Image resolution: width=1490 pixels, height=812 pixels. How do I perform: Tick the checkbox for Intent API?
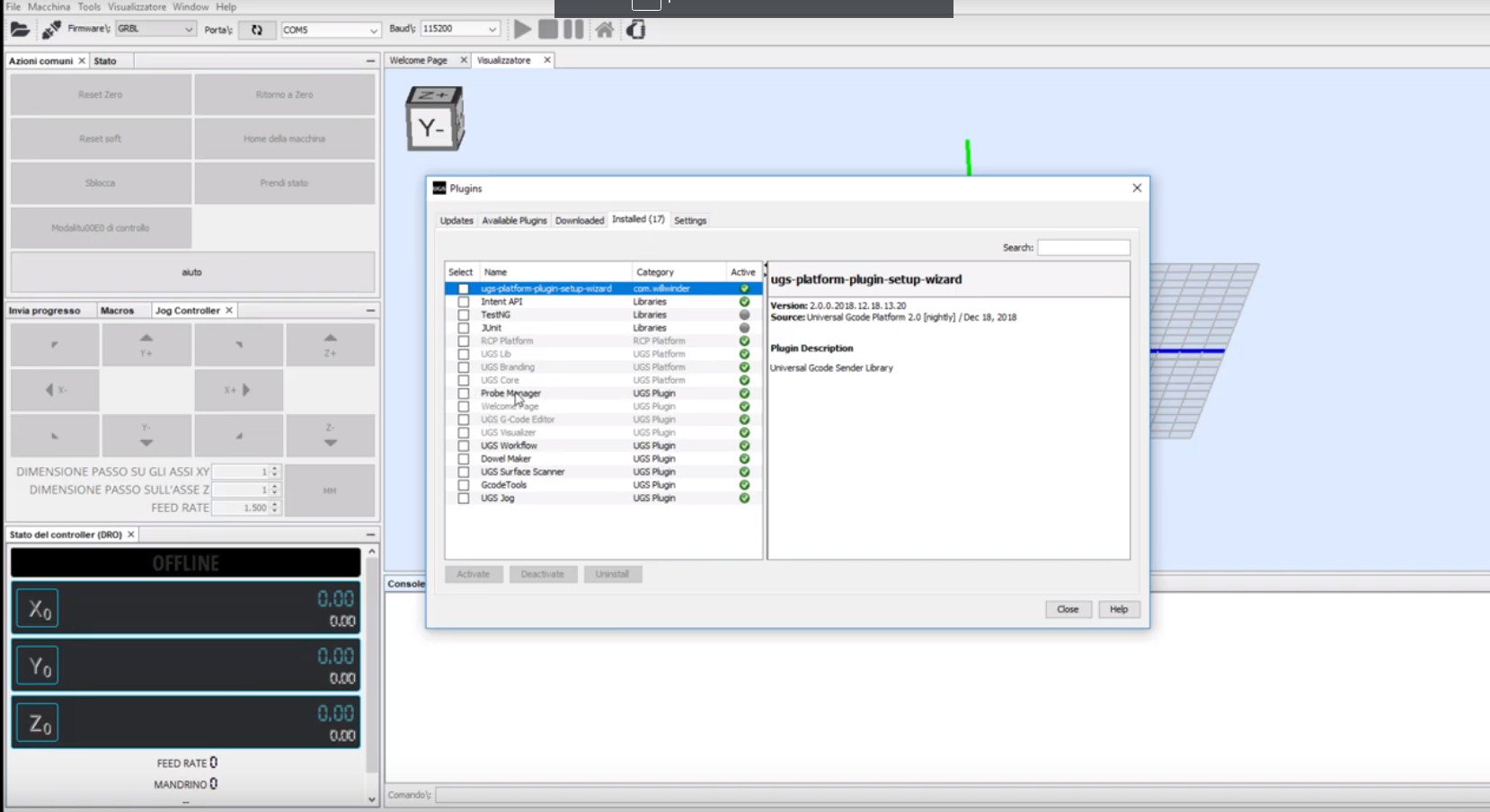[464, 302]
